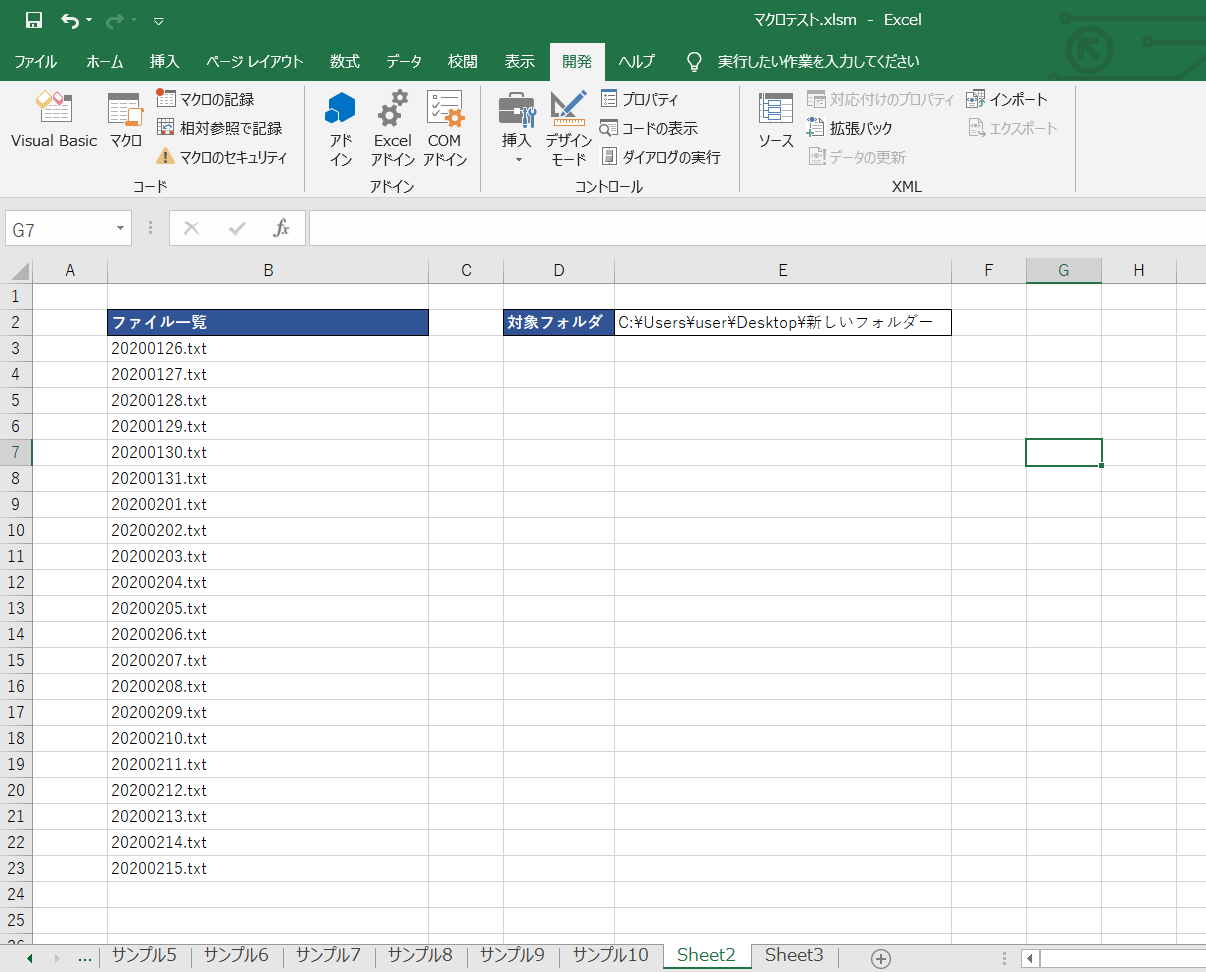
Task: Start マクロの記録 recording
Action: (205, 99)
